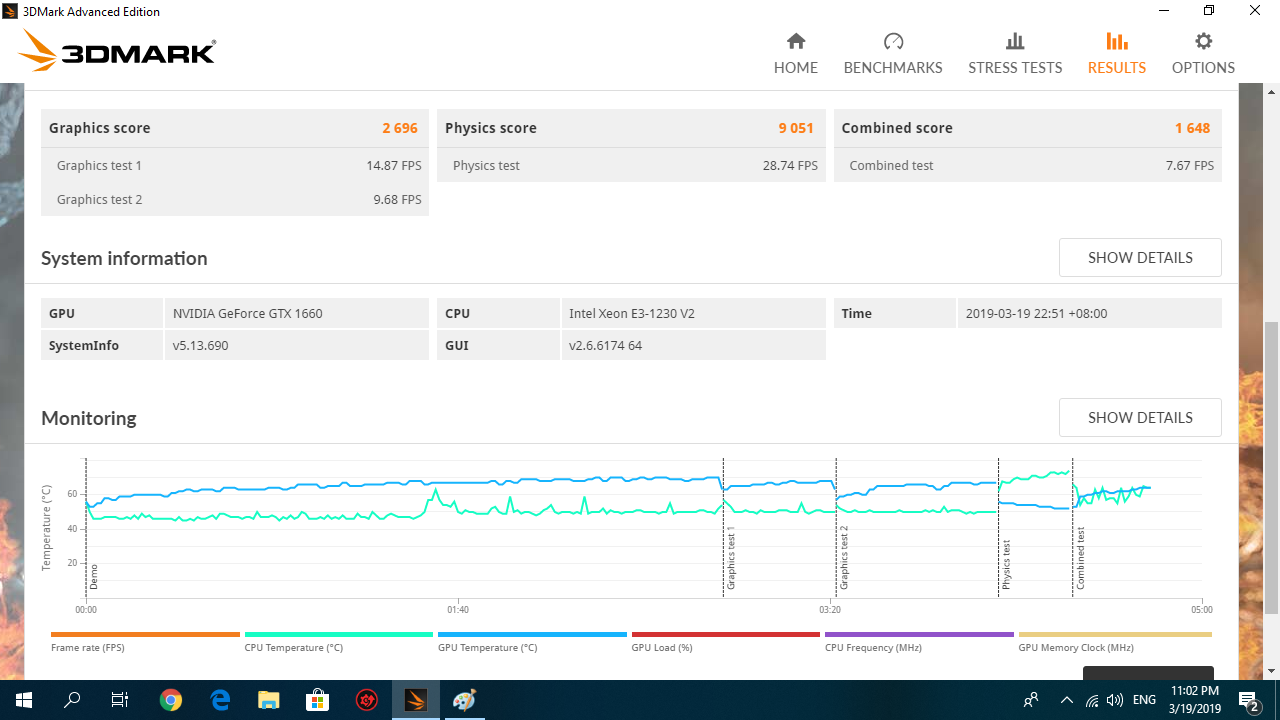
Task: Select the RESULTS tab
Action: pos(1117,54)
